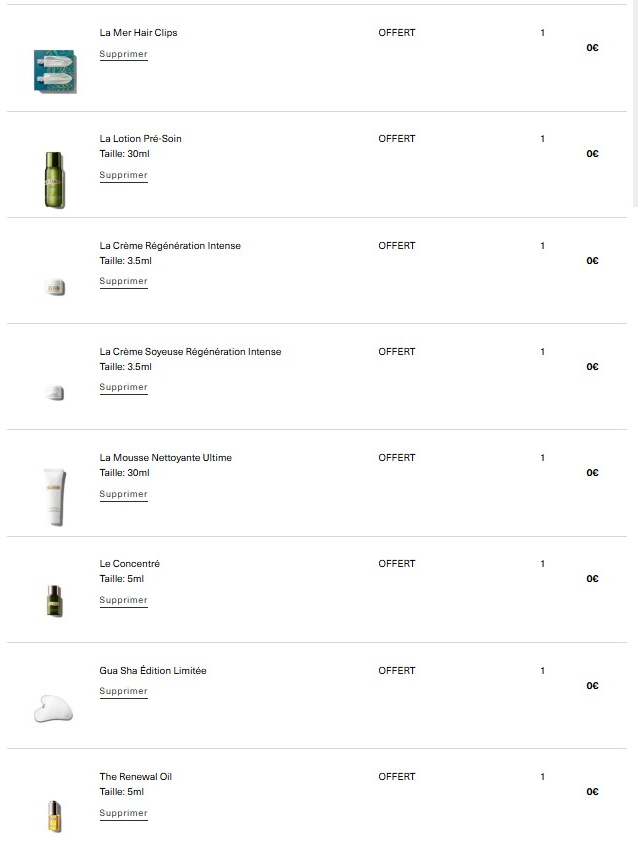Open the Gua Sha Édition Limitée title
This screenshot has width=638, height=847.
[x=152, y=671]
